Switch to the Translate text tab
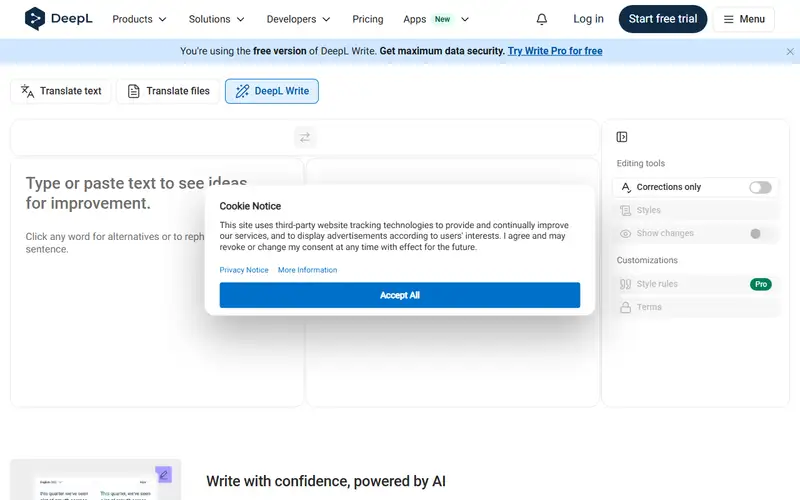 click(x=61, y=91)
